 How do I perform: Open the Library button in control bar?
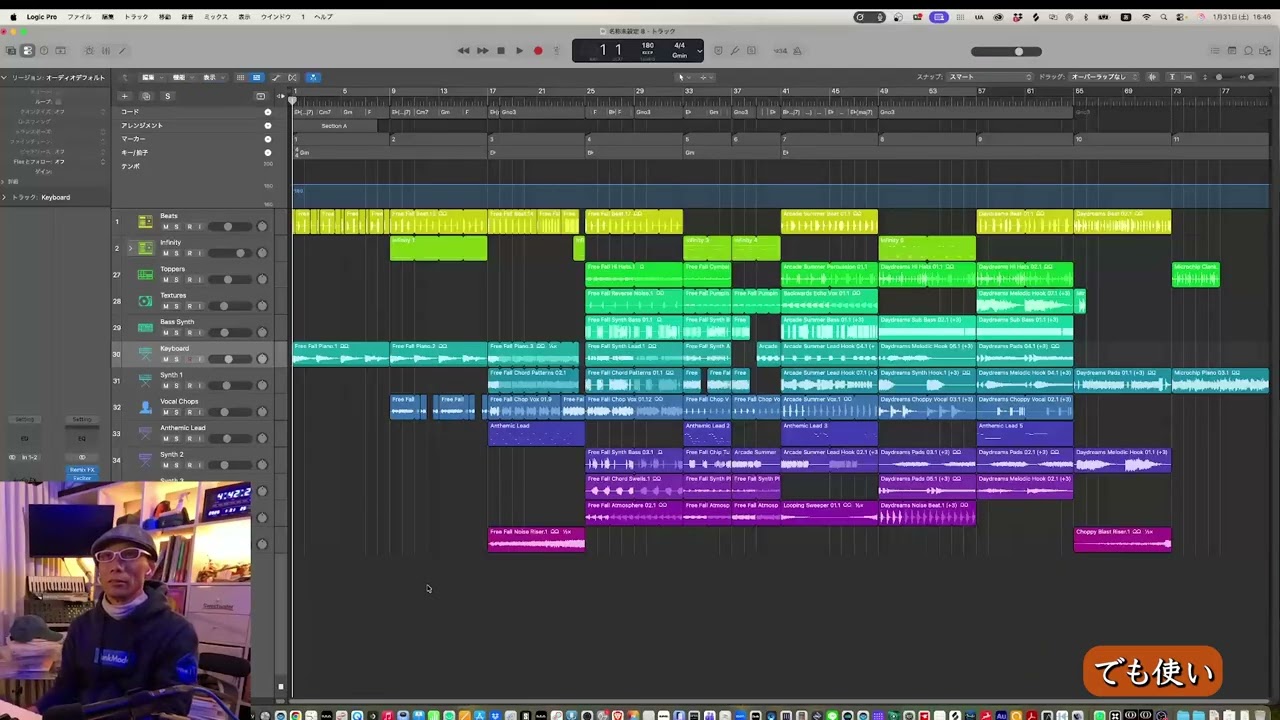[11, 51]
